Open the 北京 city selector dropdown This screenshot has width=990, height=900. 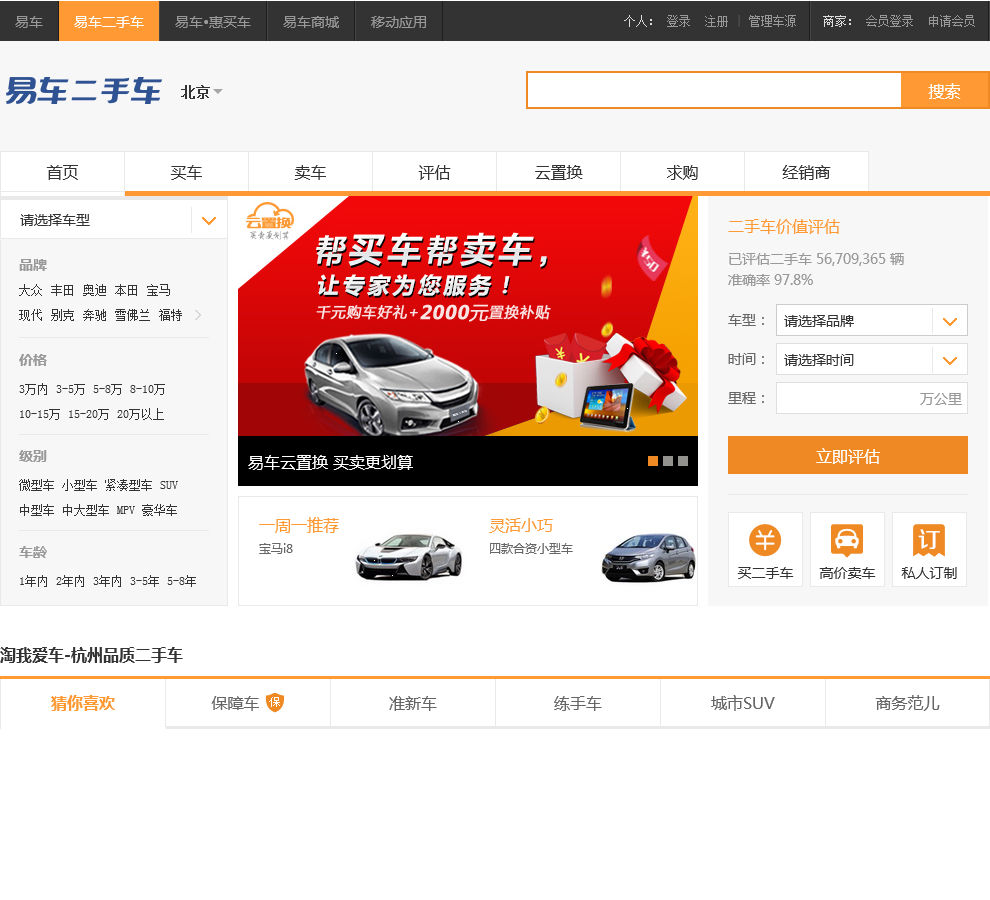coord(201,92)
